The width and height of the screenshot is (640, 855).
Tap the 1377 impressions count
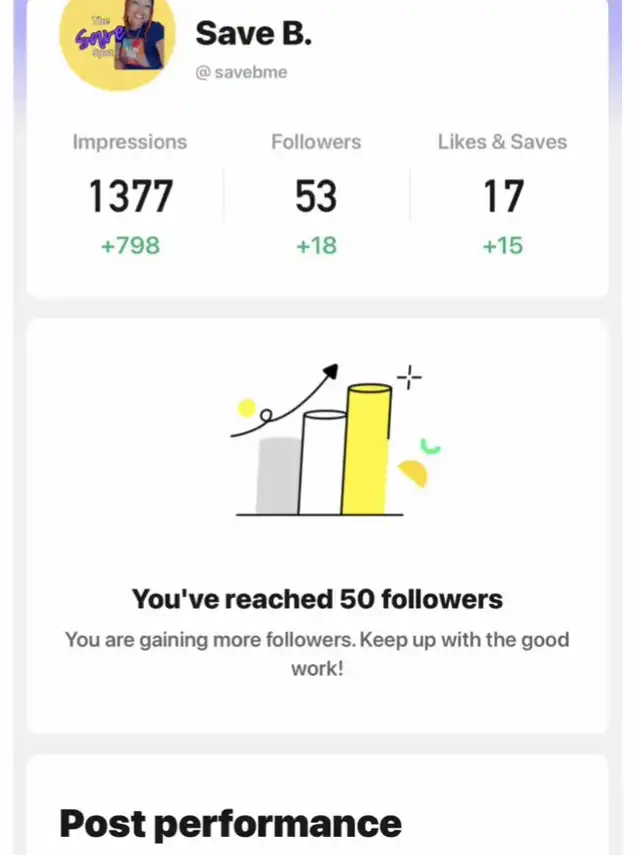130,196
